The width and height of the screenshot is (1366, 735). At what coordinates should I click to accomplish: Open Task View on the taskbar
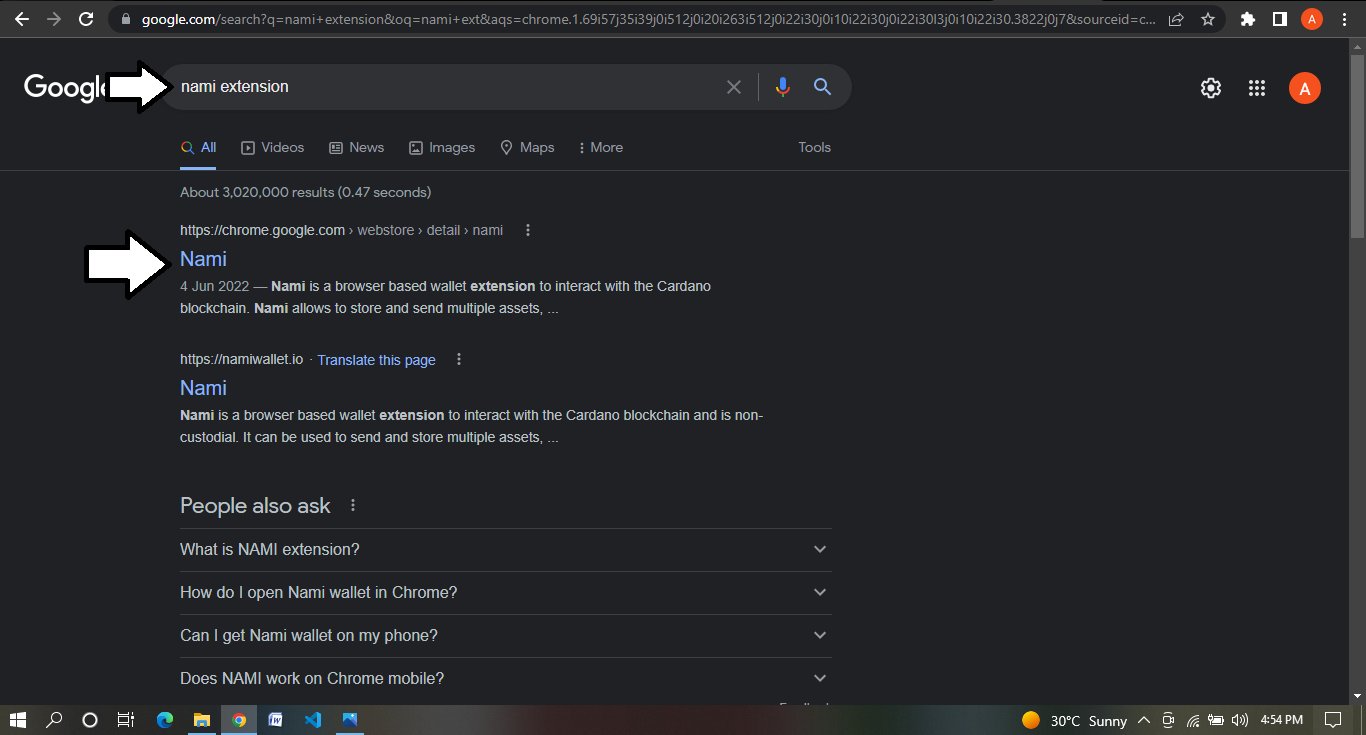(x=125, y=719)
